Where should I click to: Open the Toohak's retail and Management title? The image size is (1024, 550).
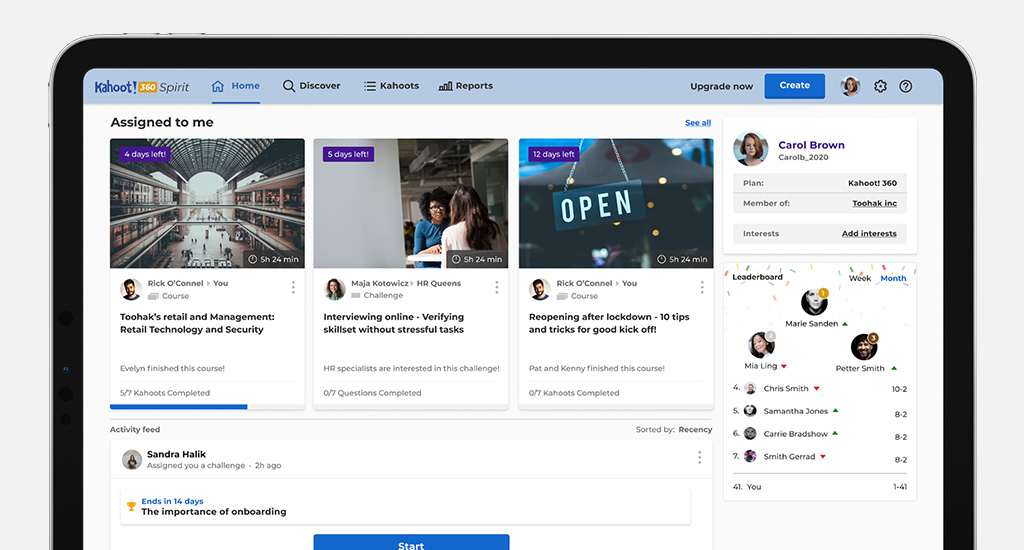pyautogui.click(x=197, y=323)
